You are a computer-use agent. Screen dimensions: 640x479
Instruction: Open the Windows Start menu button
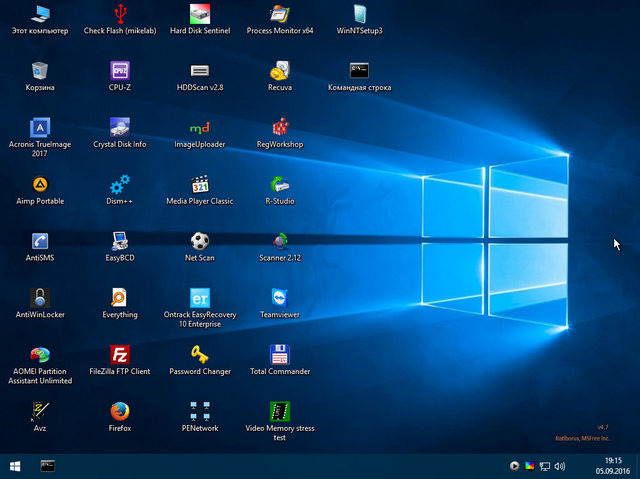coord(16,466)
